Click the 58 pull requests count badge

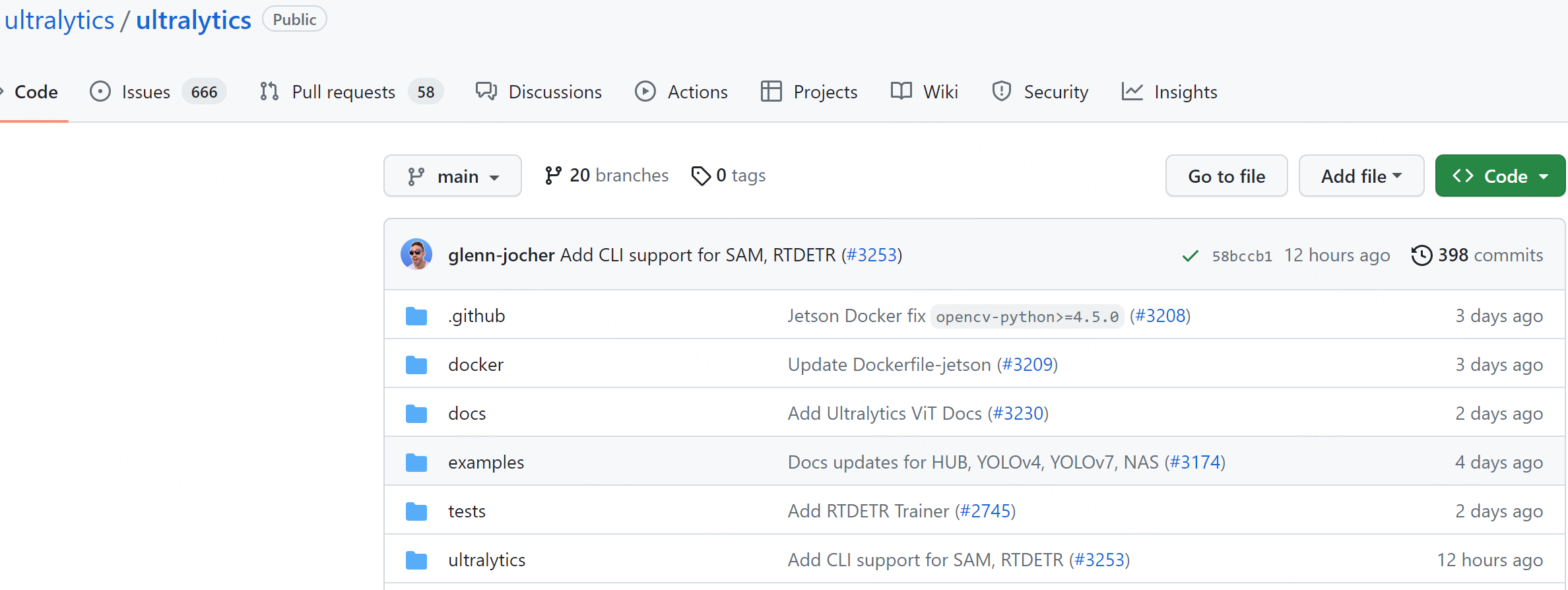point(426,92)
